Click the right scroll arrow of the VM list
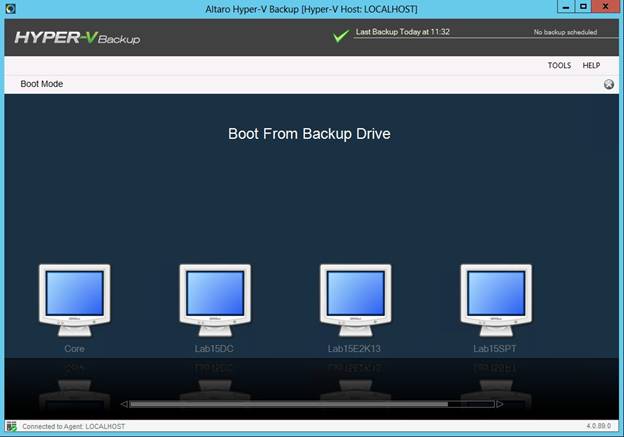 coord(499,404)
